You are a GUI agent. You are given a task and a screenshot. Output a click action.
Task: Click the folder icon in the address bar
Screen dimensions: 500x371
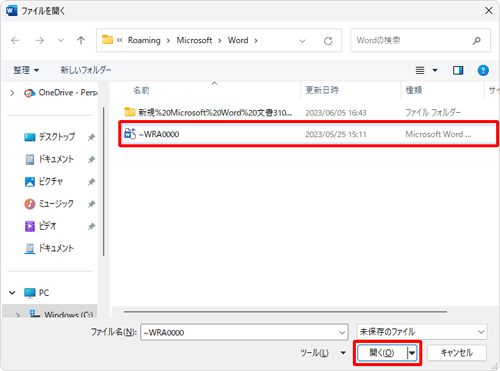107,40
